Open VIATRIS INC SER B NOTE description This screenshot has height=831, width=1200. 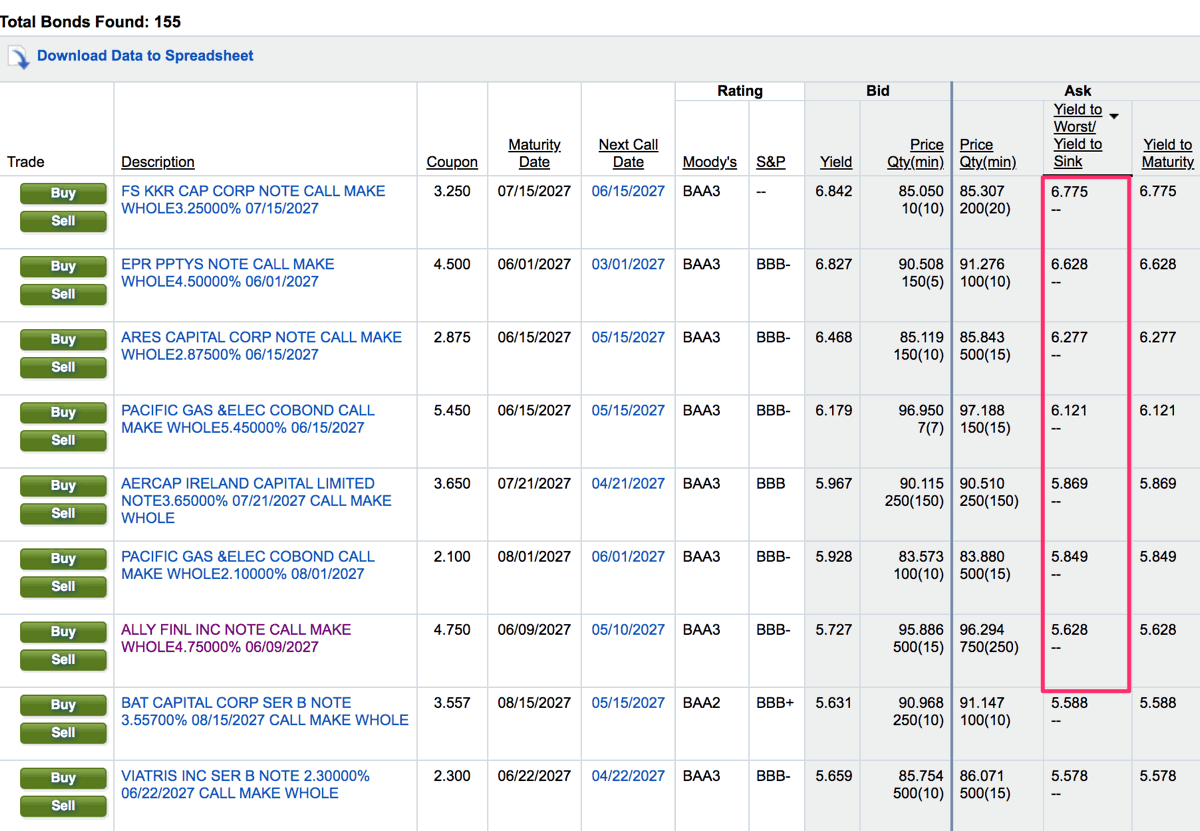coord(246,784)
